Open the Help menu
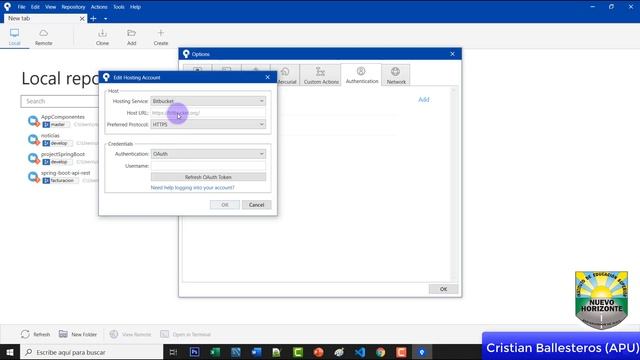Viewport: 640px width, 360px height. [135, 7]
